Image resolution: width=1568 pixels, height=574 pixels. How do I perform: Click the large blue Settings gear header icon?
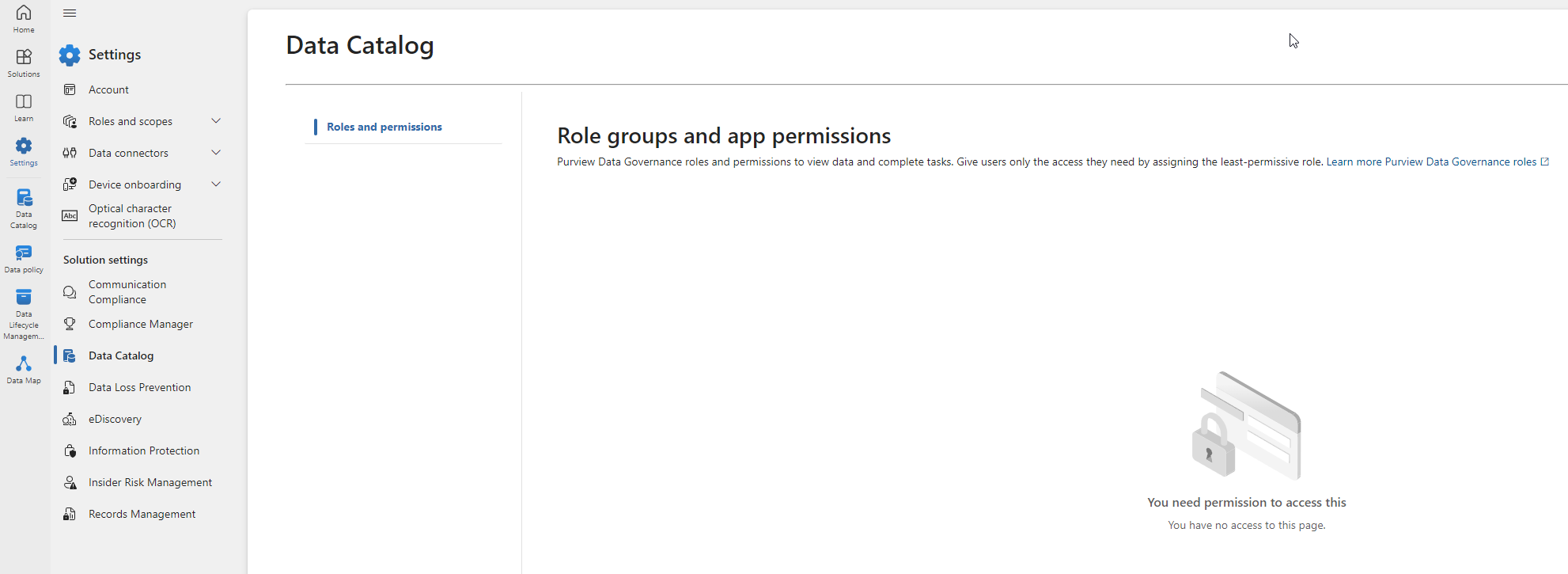pyautogui.click(x=70, y=55)
